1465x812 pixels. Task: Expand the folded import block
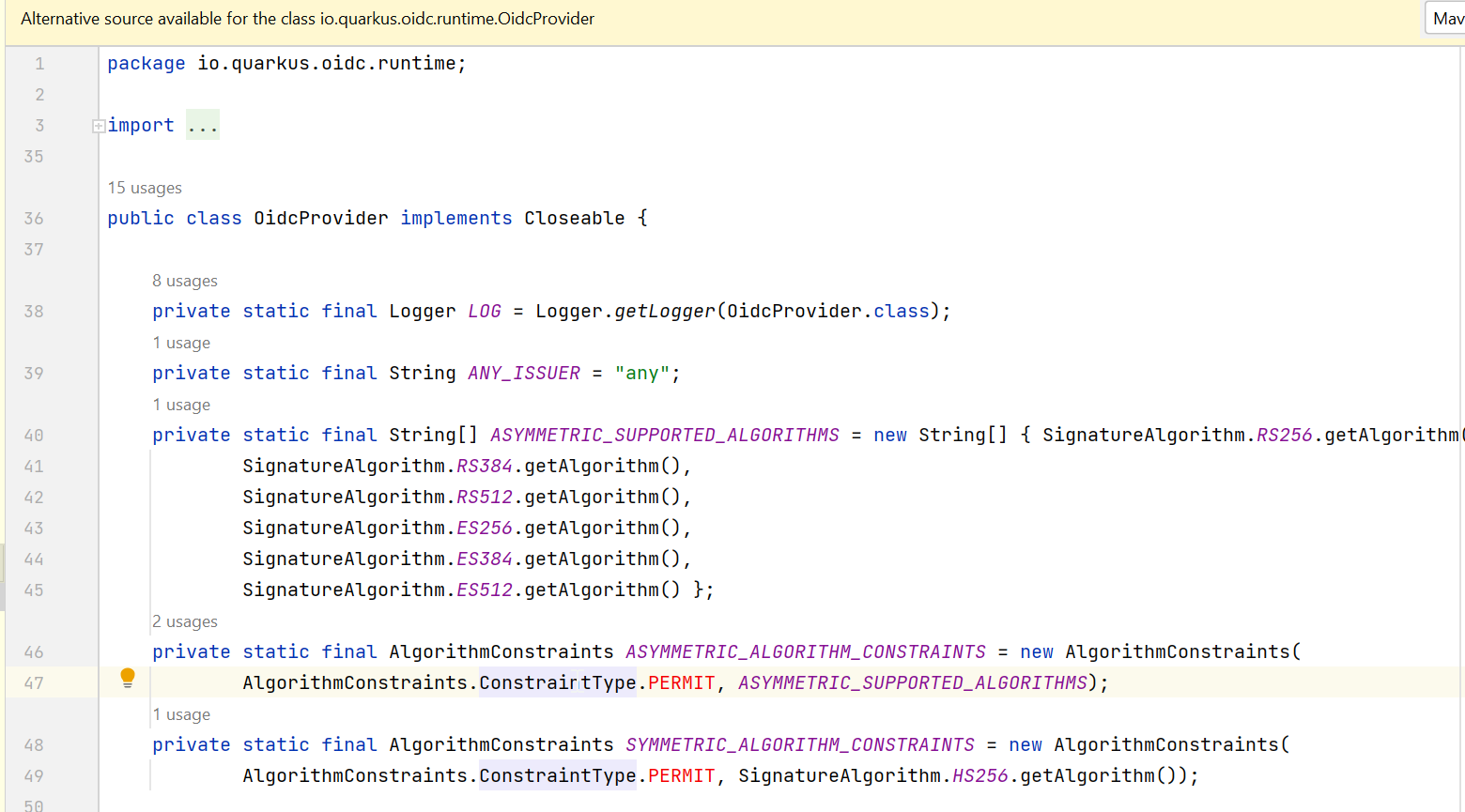pos(98,126)
